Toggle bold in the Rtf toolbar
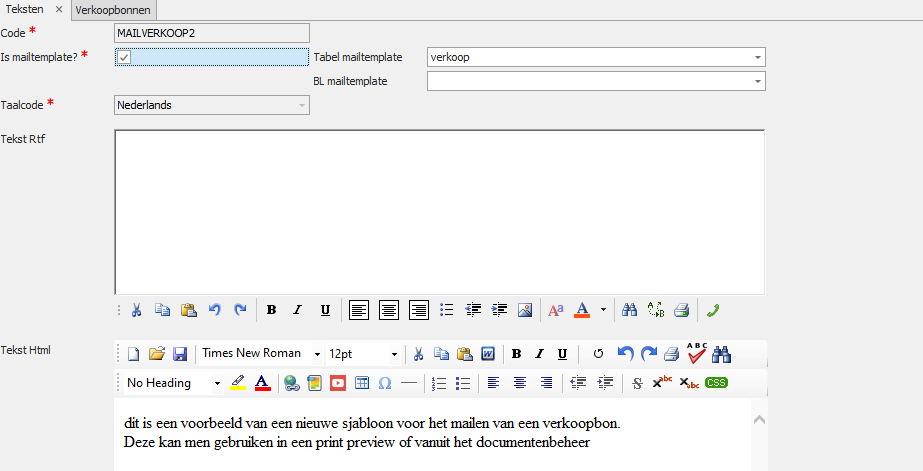This screenshot has width=923, height=471. [x=271, y=310]
